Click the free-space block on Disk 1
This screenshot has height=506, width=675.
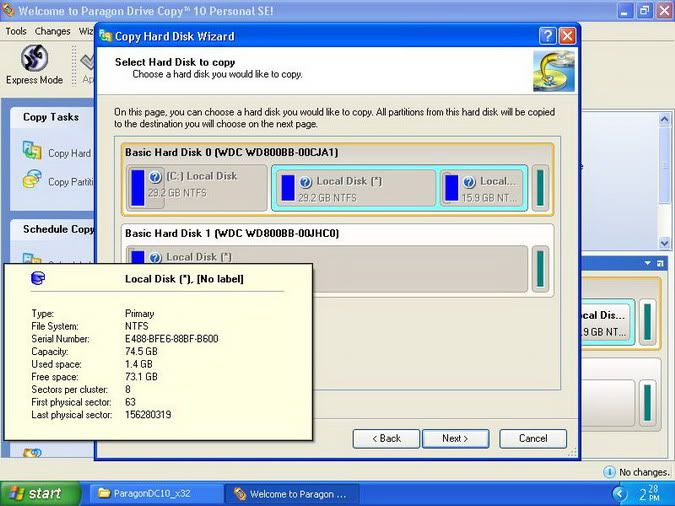click(x=540, y=269)
